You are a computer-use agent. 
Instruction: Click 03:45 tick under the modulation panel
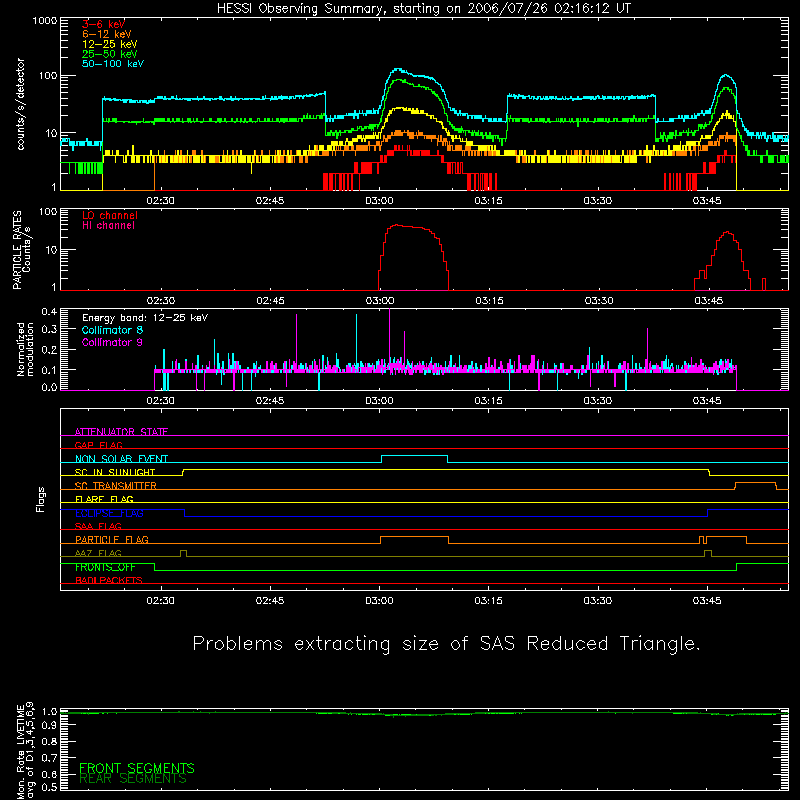pos(707,401)
